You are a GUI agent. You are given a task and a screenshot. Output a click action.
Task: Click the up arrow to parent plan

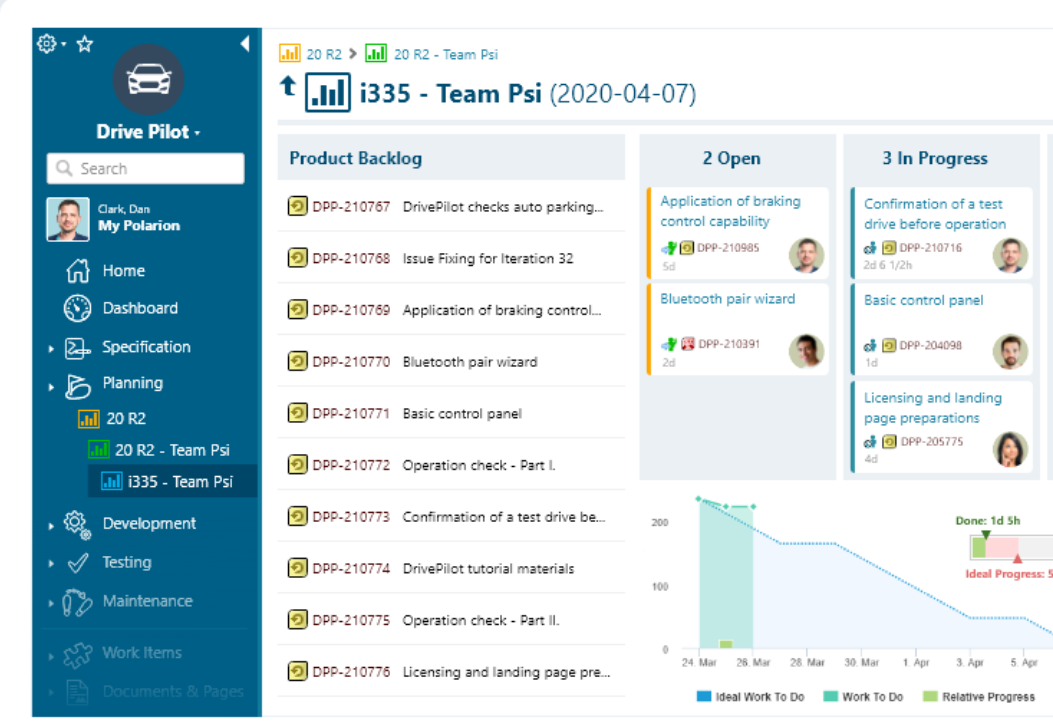click(288, 86)
